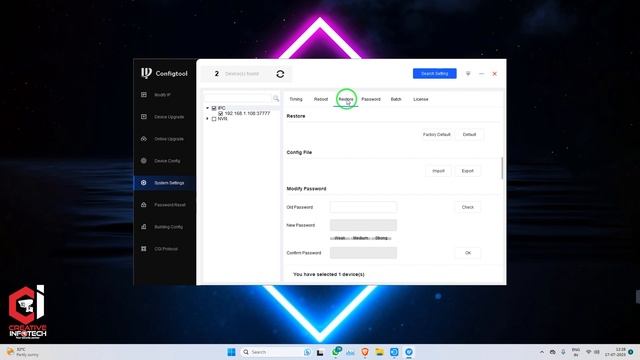Viewport: 640px width, 360px height.
Task: Switch to the Timing tab
Action: click(296, 99)
